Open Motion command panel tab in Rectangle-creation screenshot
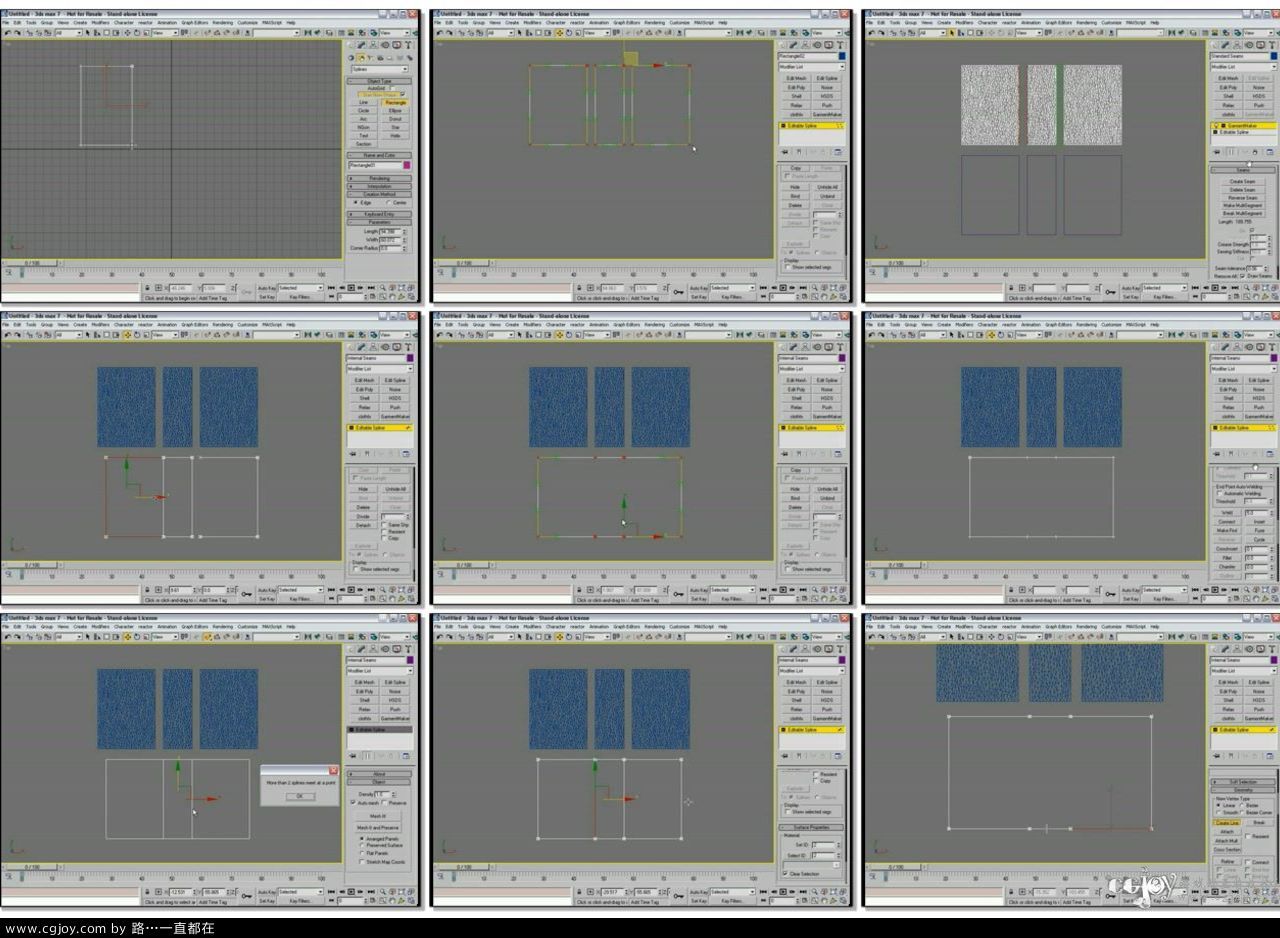 tap(385, 45)
